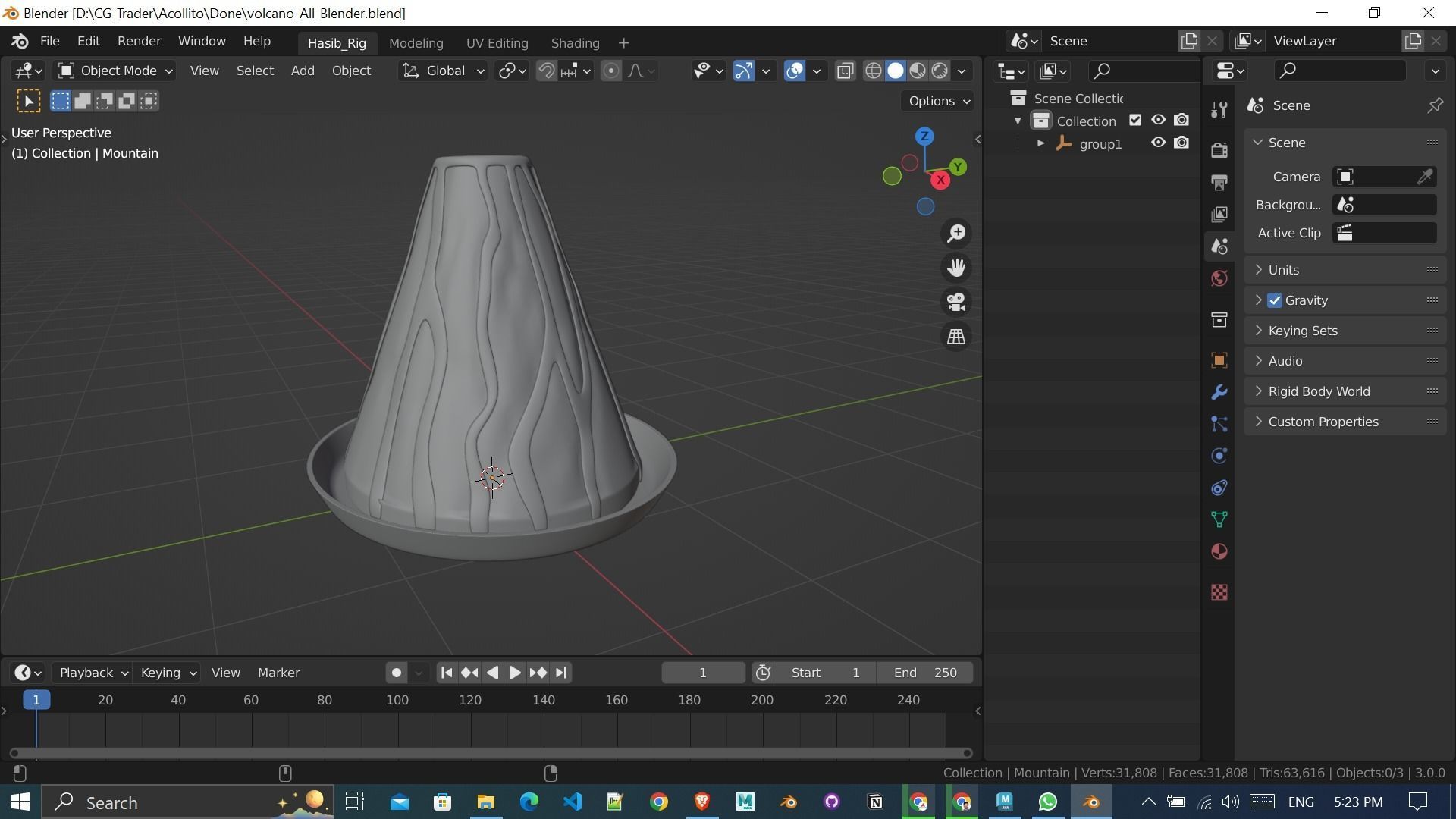
Task: Open the File menu
Action: (x=49, y=41)
